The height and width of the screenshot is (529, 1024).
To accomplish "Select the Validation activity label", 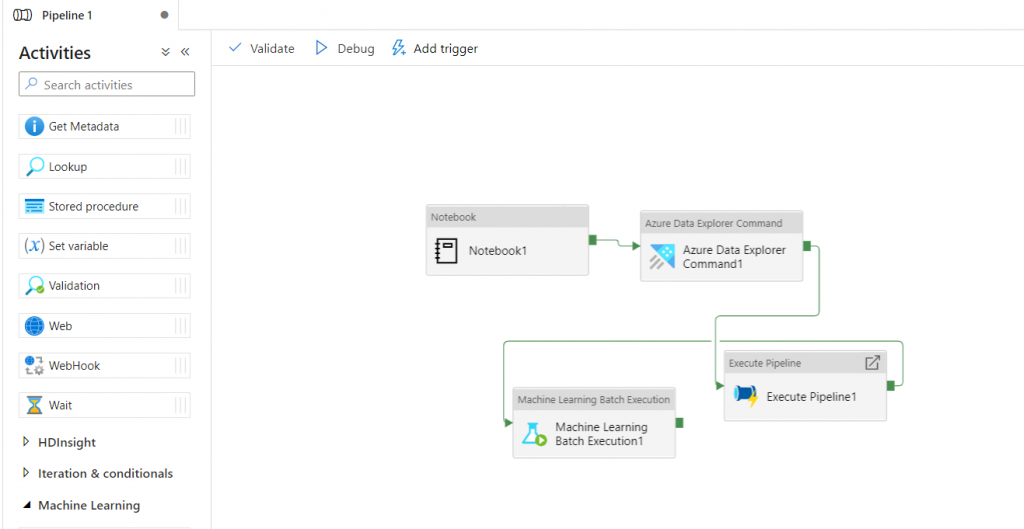I will pyautogui.click(x=74, y=286).
